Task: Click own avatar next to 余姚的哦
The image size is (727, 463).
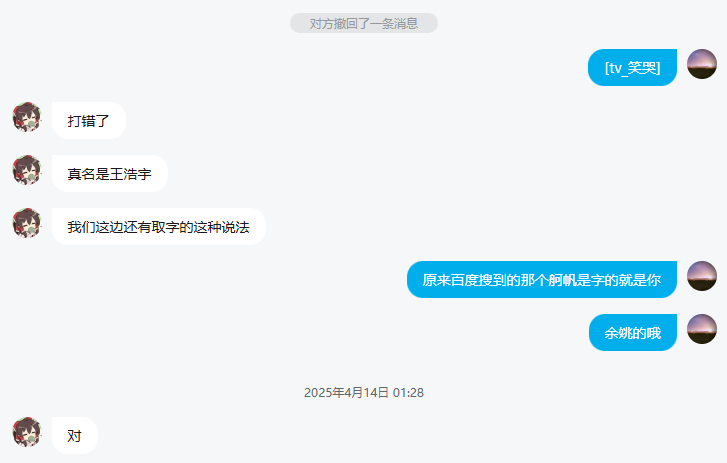Action: pyautogui.click(x=701, y=329)
